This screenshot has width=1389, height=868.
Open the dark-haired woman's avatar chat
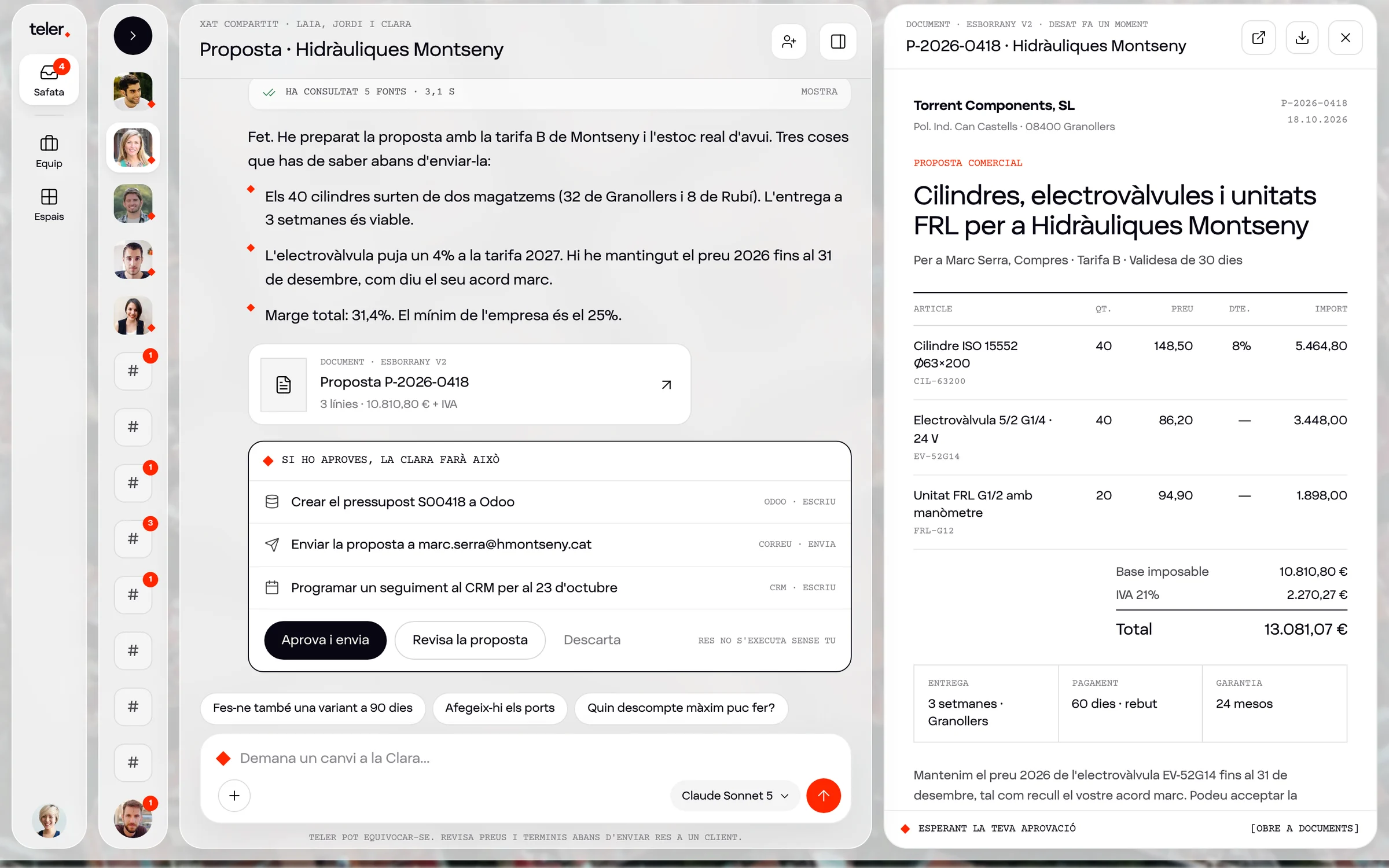(133, 315)
